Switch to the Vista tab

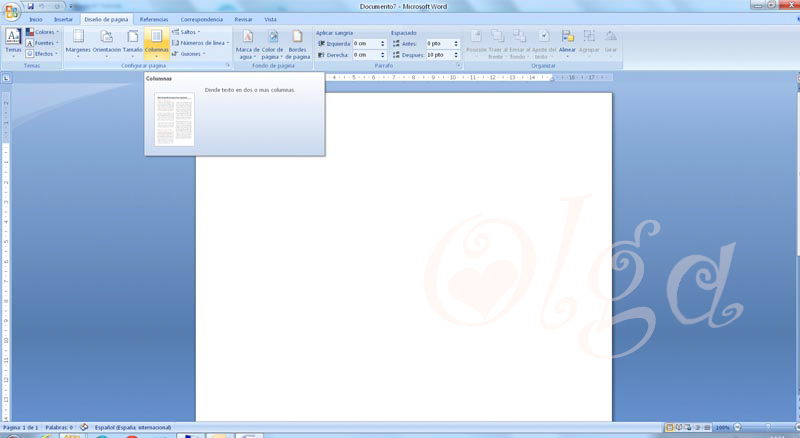pyautogui.click(x=270, y=19)
